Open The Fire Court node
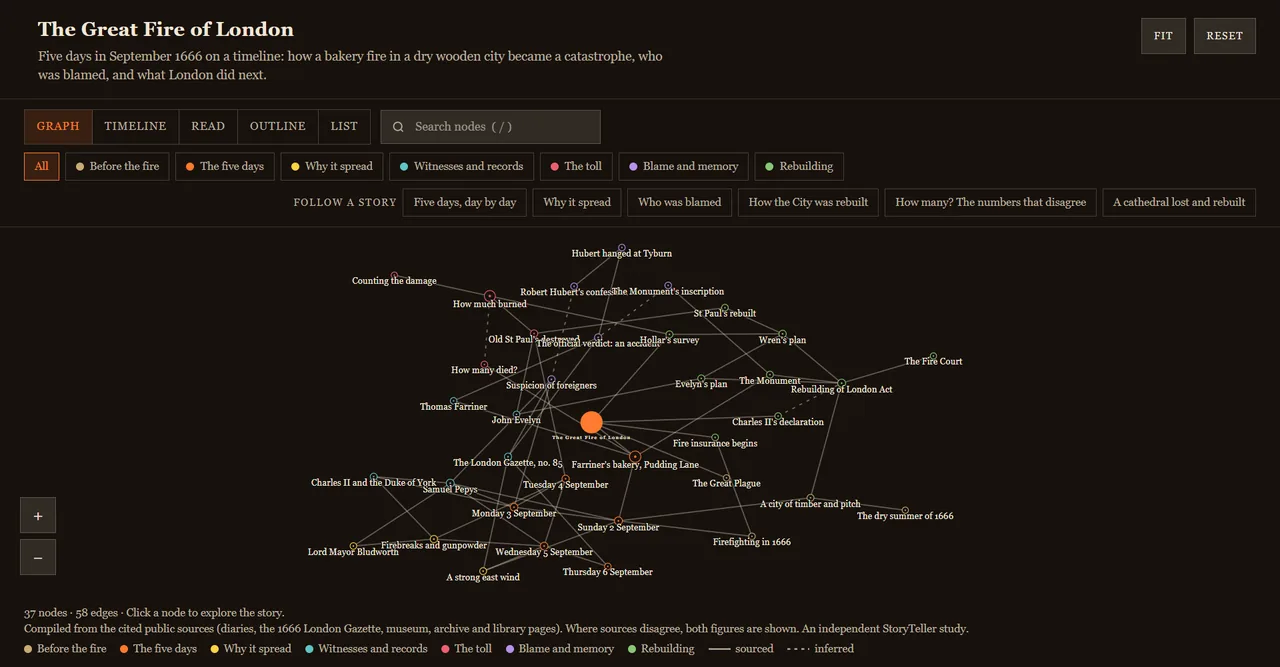Image resolution: width=1280 pixels, height=667 pixels. click(933, 356)
